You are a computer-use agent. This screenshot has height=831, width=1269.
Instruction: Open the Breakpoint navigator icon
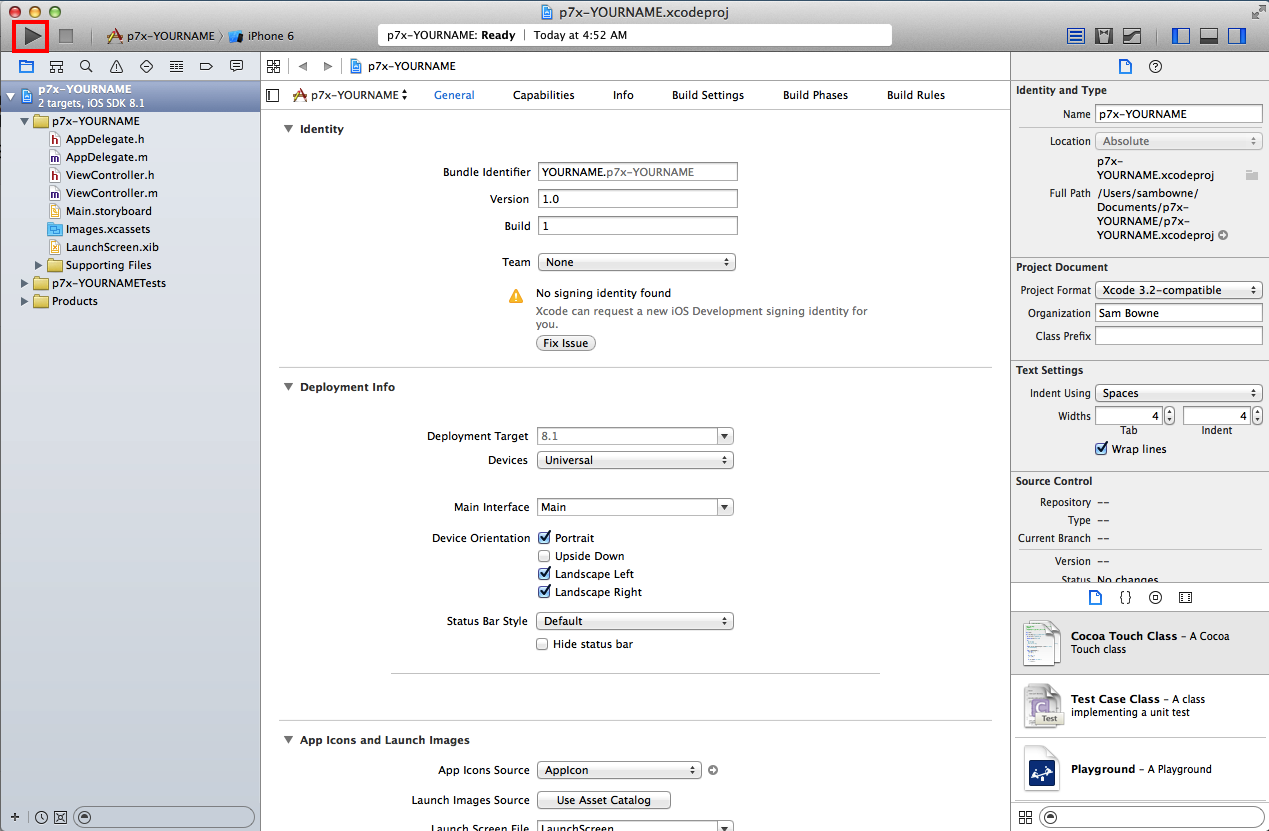[206, 66]
